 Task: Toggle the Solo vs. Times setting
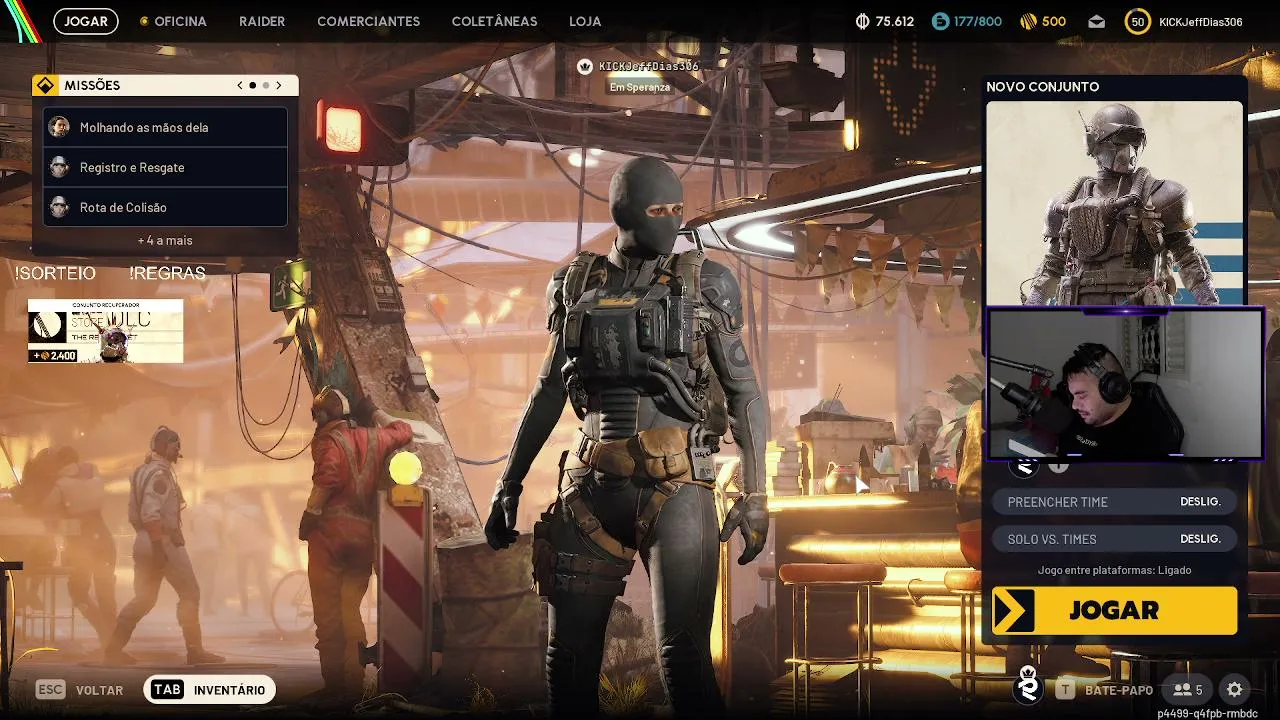[1114, 539]
